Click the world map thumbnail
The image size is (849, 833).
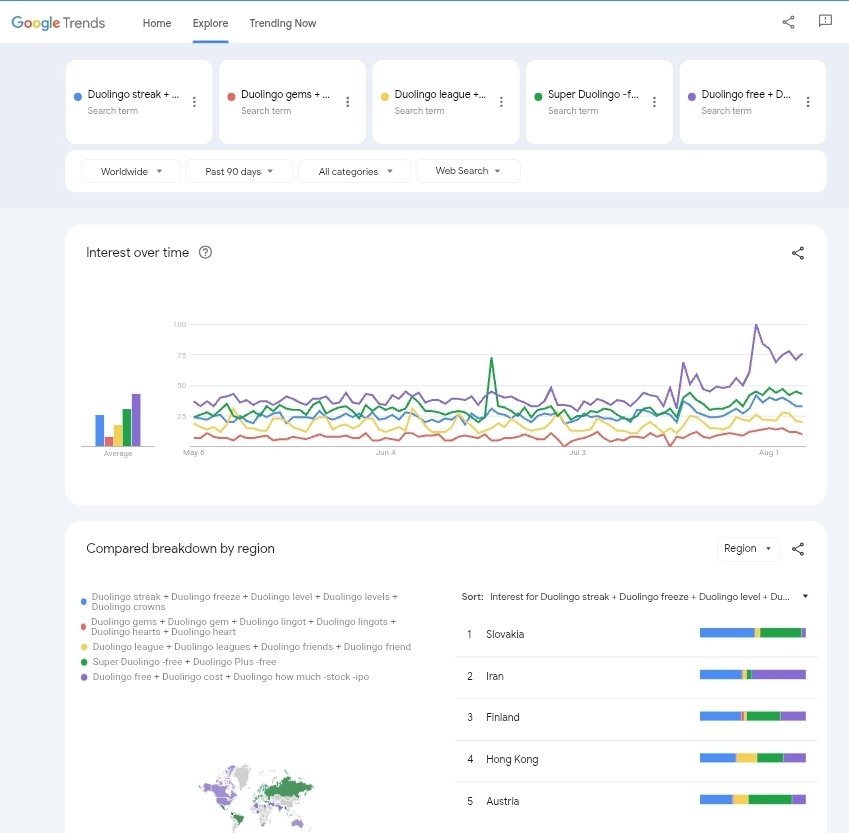[256, 797]
